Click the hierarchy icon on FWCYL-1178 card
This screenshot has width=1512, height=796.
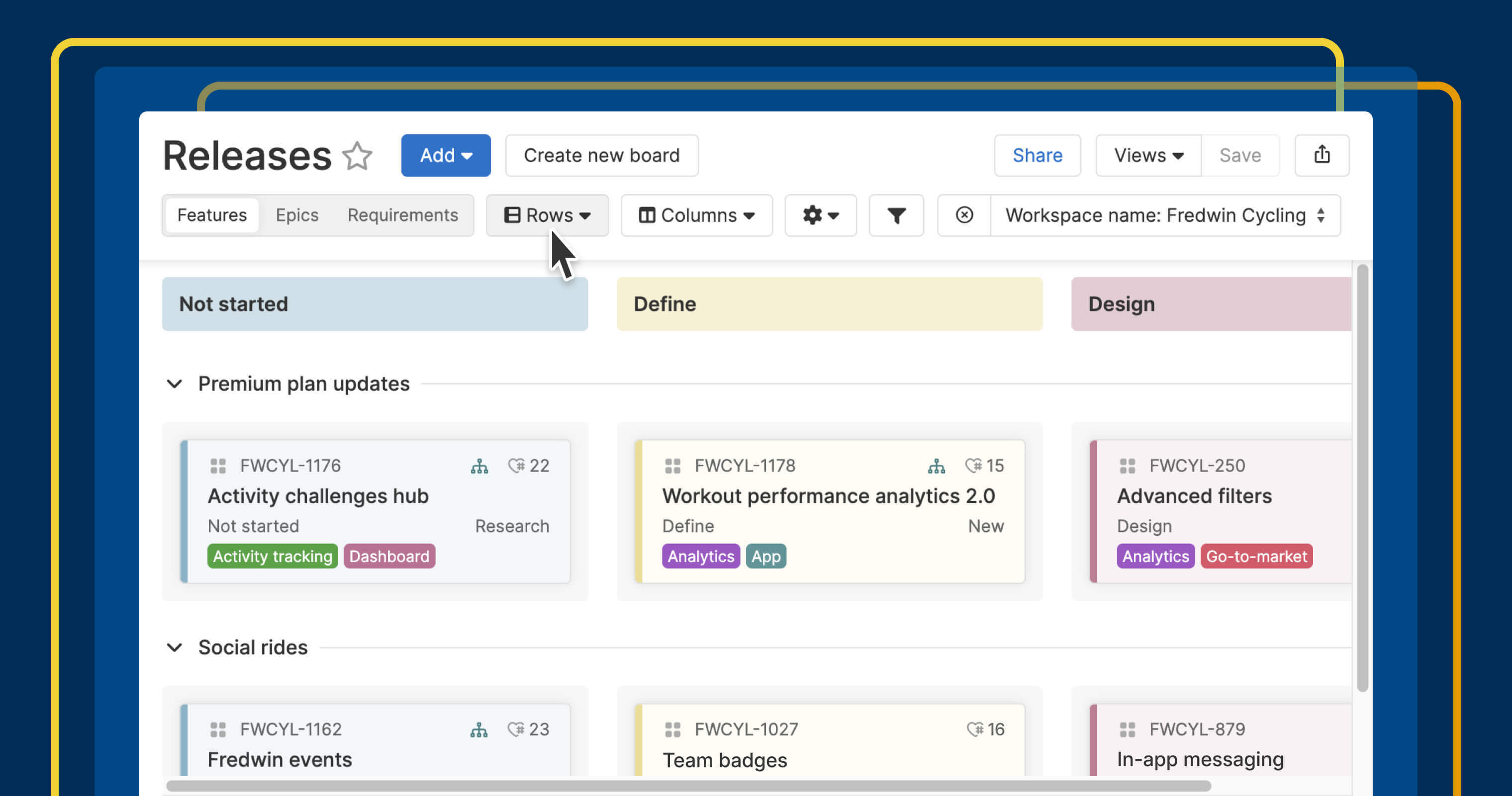point(936,466)
